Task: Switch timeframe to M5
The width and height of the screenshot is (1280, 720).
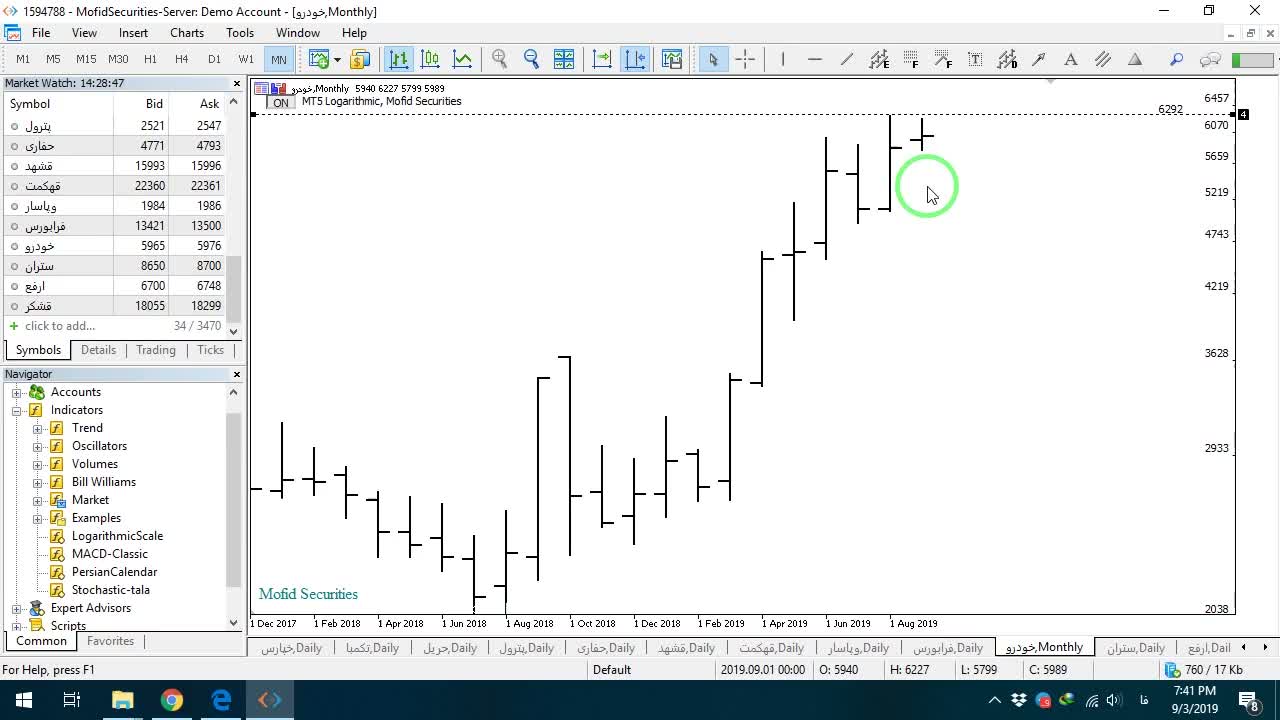Action: (54, 59)
